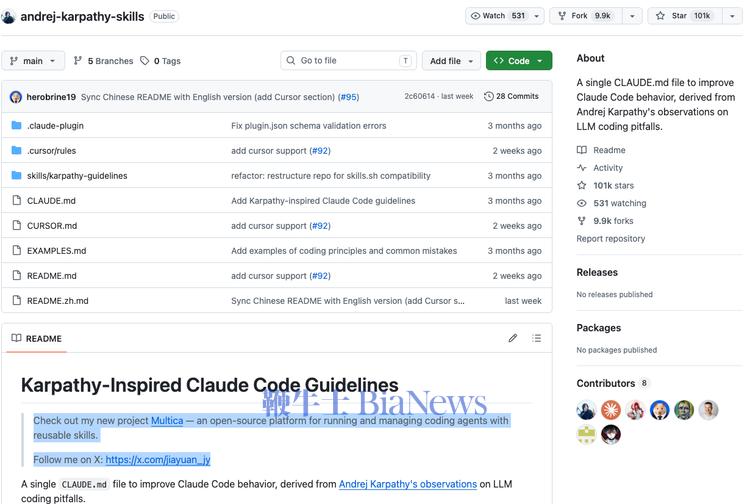Open the green Code dropdown
This screenshot has height=504, width=750.
pos(519,61)
